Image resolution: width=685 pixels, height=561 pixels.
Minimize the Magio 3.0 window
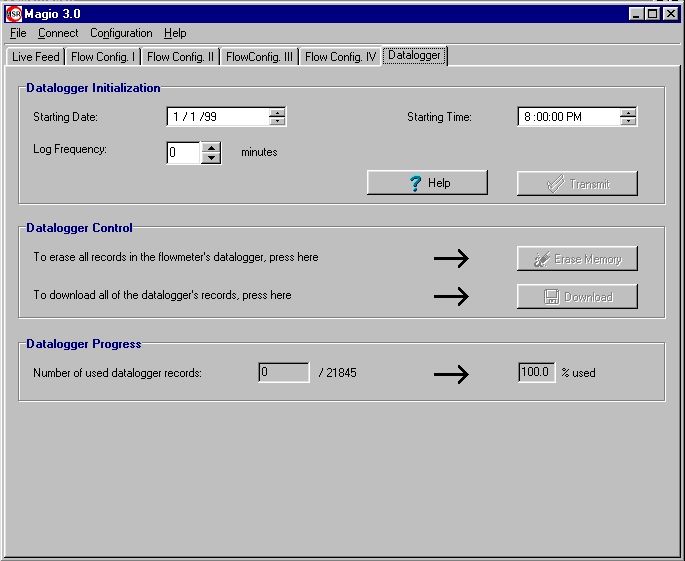tap(636, 14)
